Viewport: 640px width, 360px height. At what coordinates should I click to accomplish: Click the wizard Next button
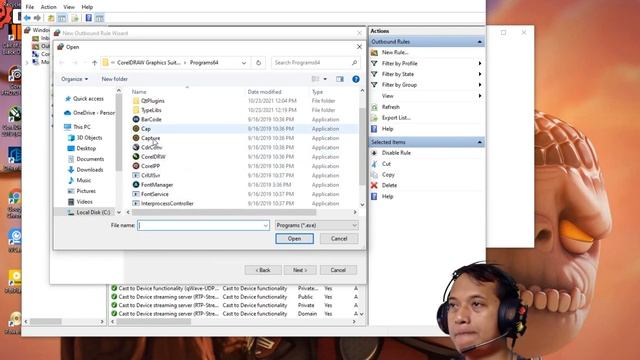300,270
